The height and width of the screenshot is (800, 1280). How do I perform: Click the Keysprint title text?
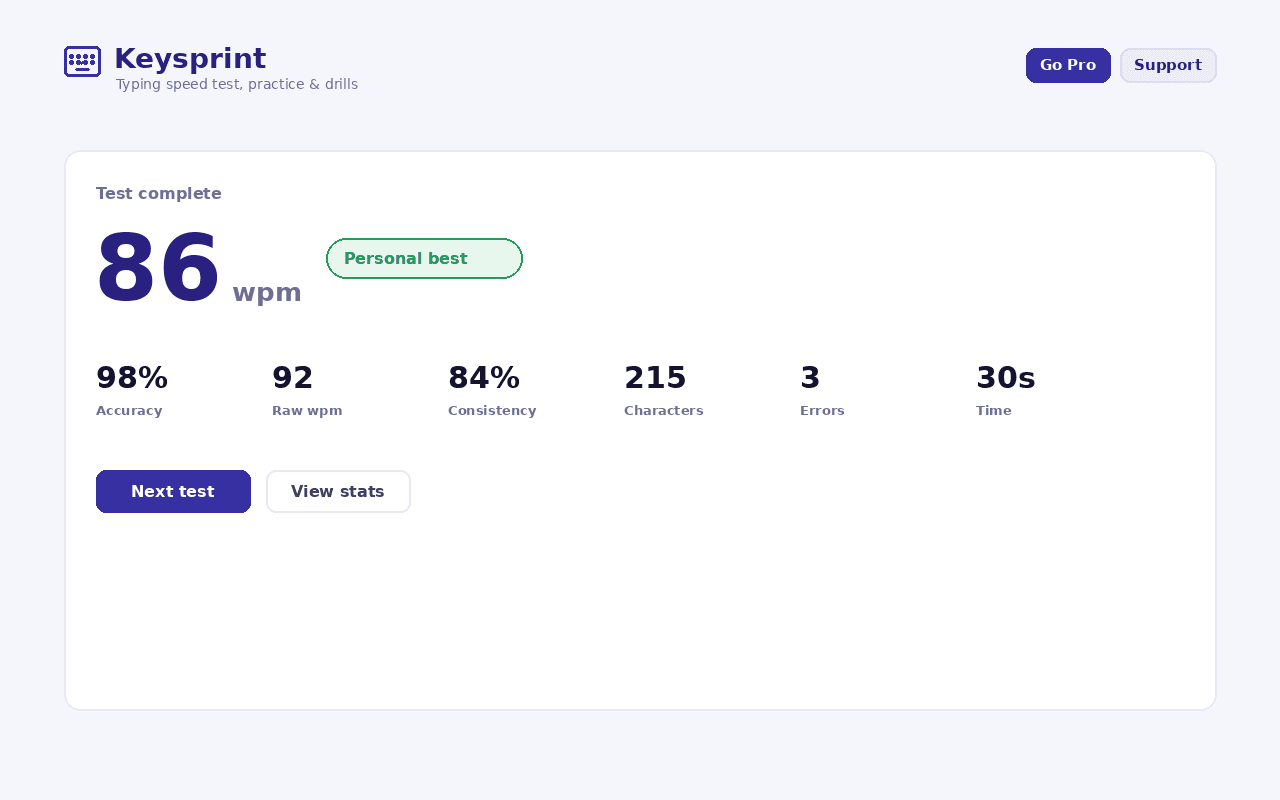pos(190,59)
